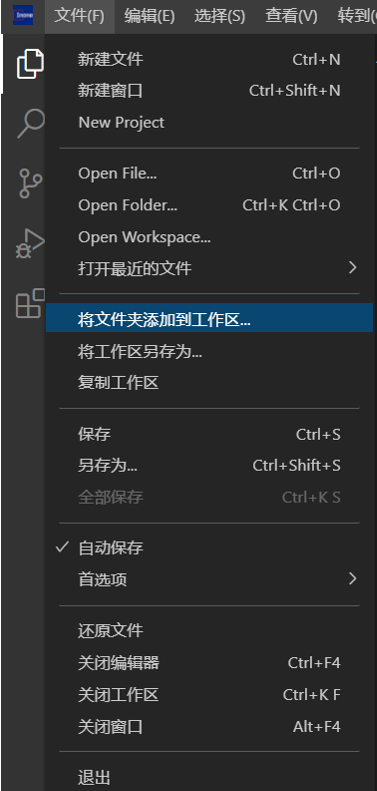Select 将文件夹添加到工作区... entry
This screenshot has width=377, height=791.
coord(209,320)
